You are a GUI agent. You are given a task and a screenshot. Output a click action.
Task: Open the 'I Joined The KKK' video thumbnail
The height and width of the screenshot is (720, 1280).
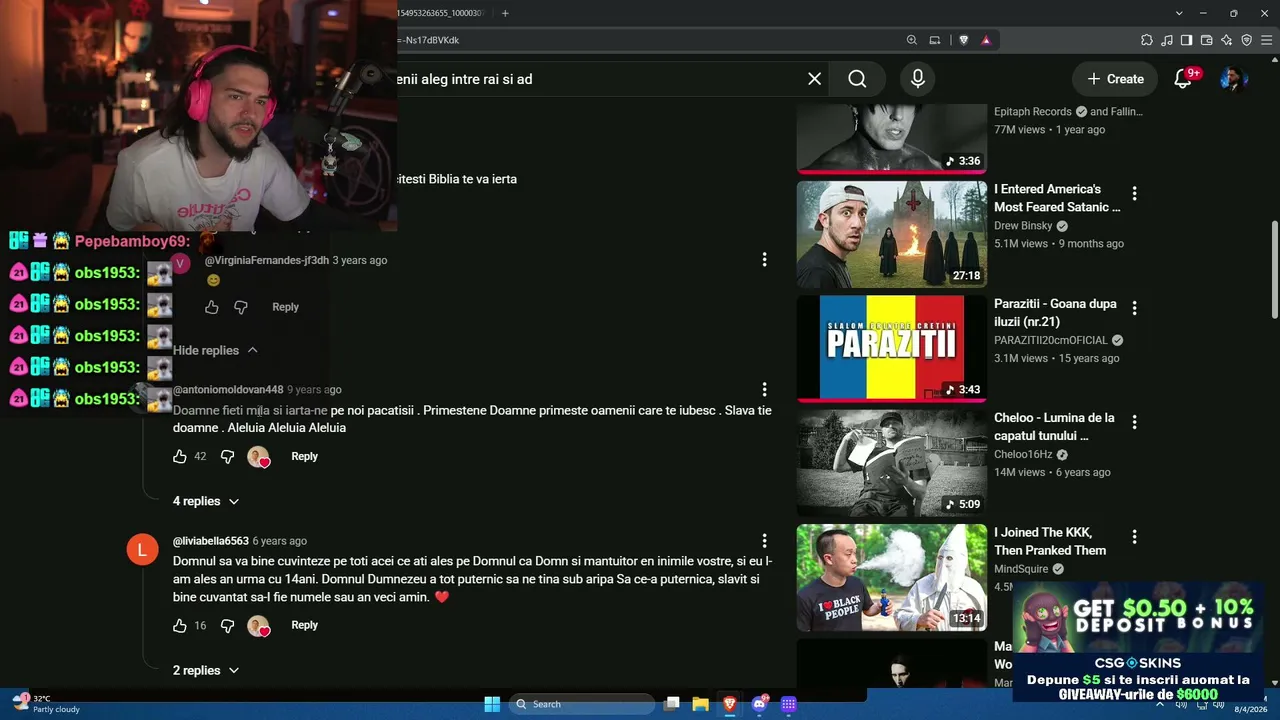(x=891, y=578)
